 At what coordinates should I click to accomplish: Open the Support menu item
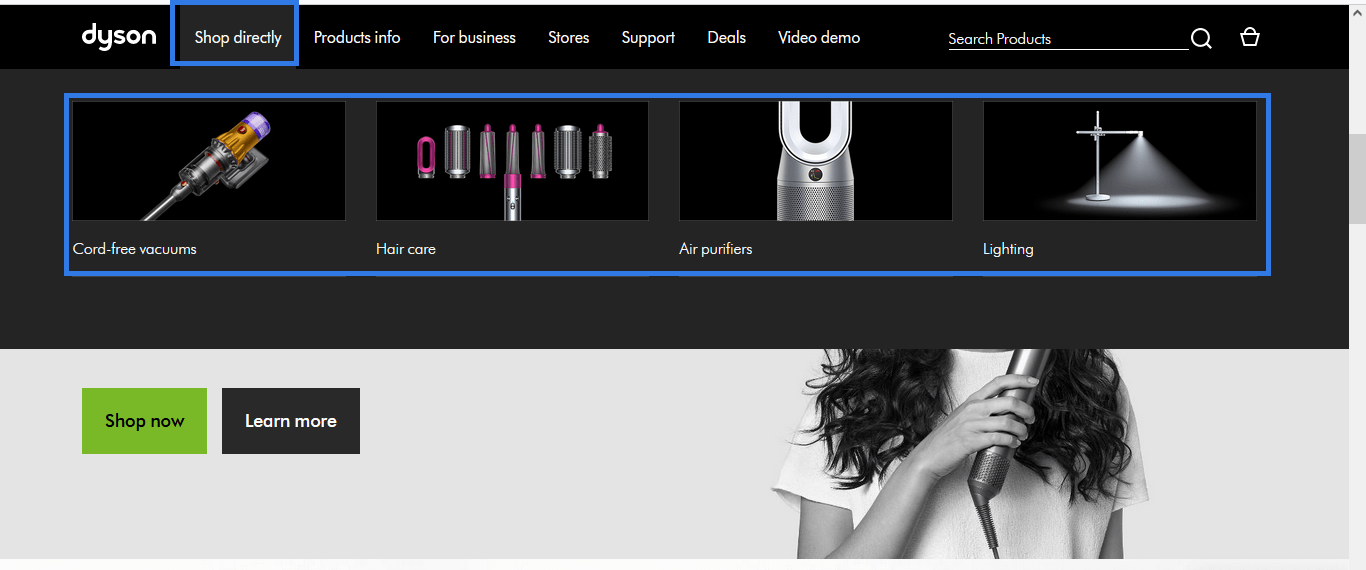[x=648, y=37]
